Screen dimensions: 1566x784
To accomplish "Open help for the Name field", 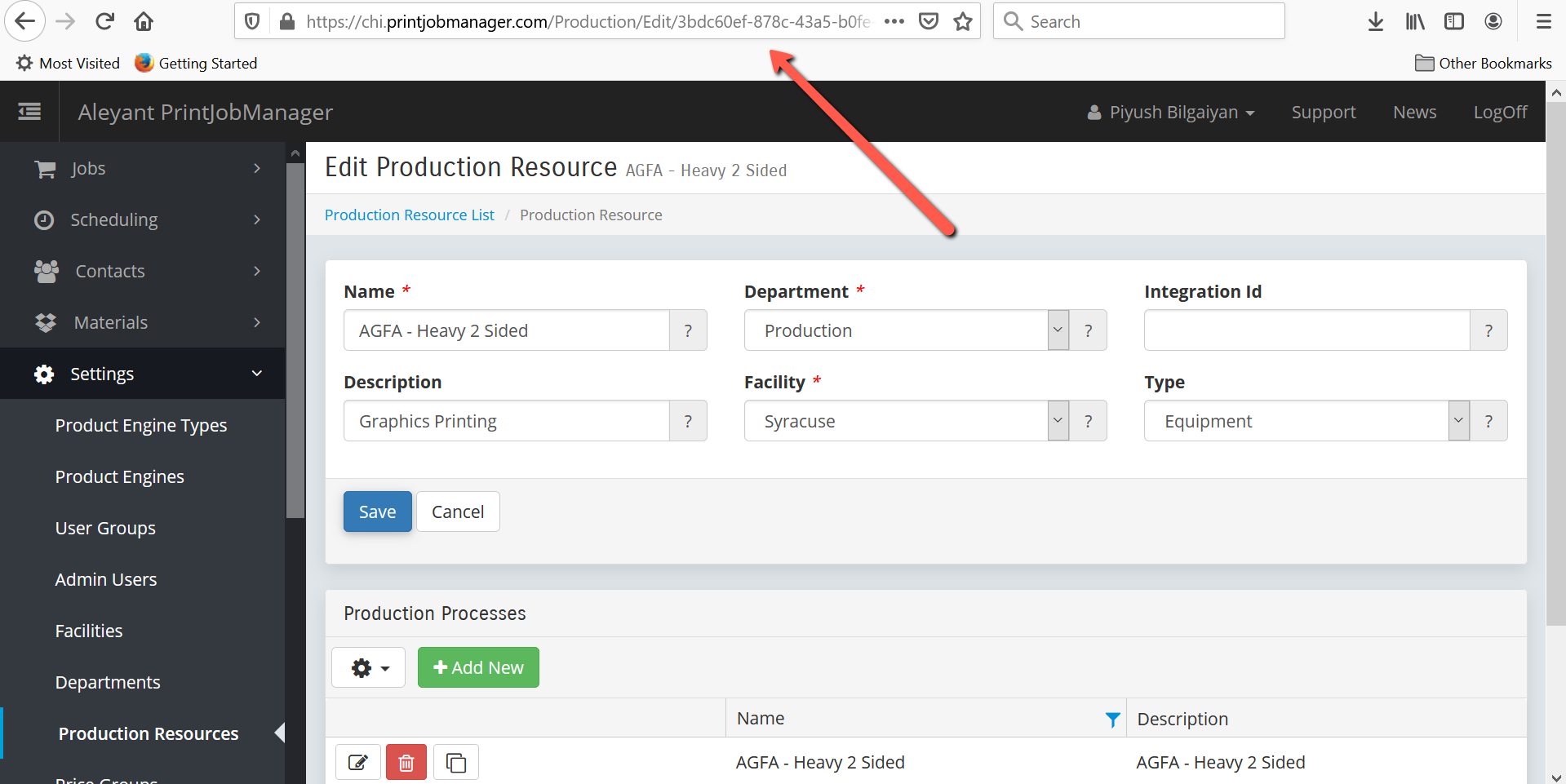I will [x=688, y=330].
